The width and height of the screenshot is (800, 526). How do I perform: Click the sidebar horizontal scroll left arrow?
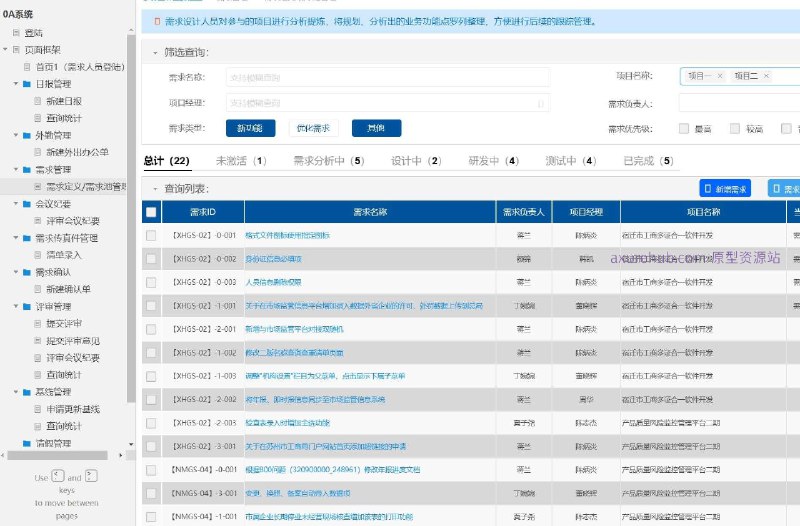coord(3,455)
